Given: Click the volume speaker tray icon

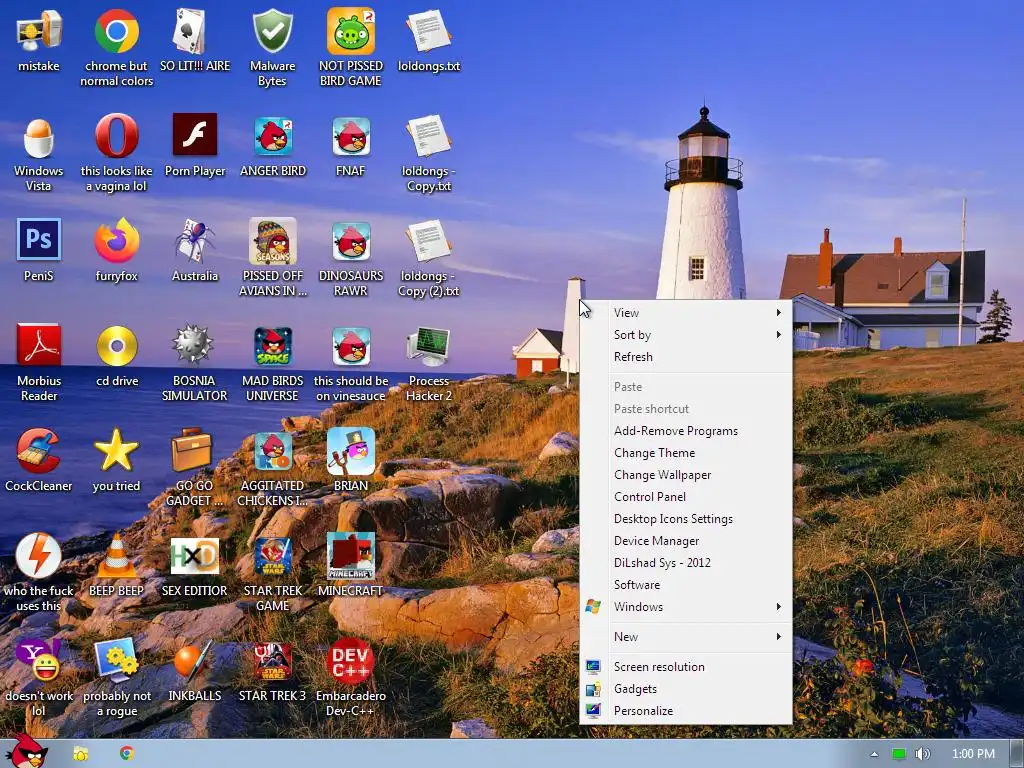Looking at the screenshot, I should coord(922,754).
